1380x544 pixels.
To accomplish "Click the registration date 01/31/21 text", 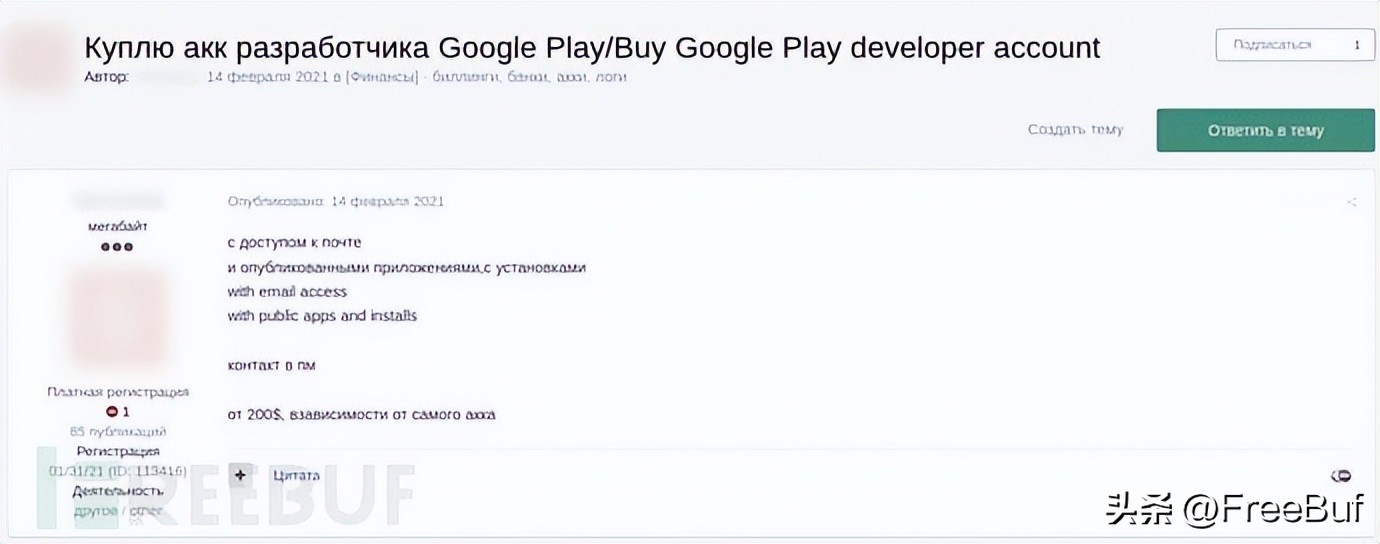I will point(116,471).
